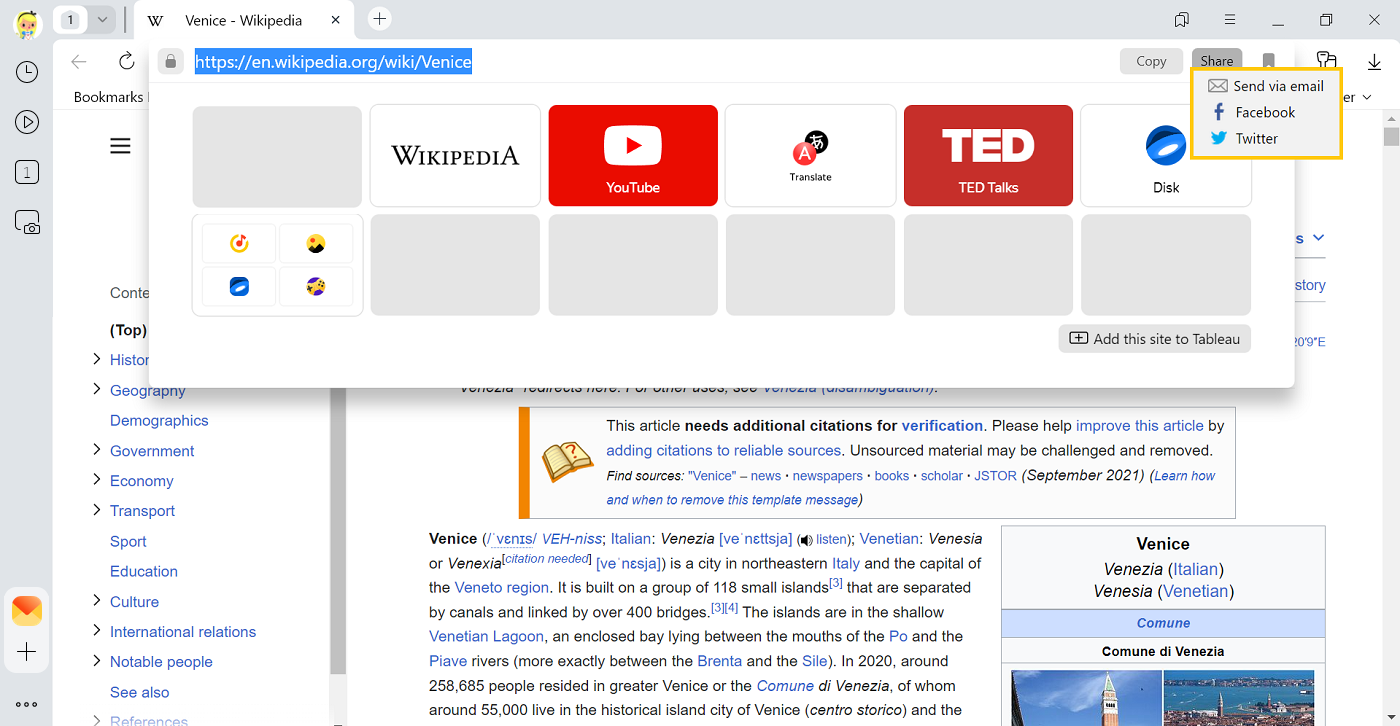Open the YouTube tile in Tableau
Image resolution: width=1400 pixels, height=726 pixels.
(633, 155)
